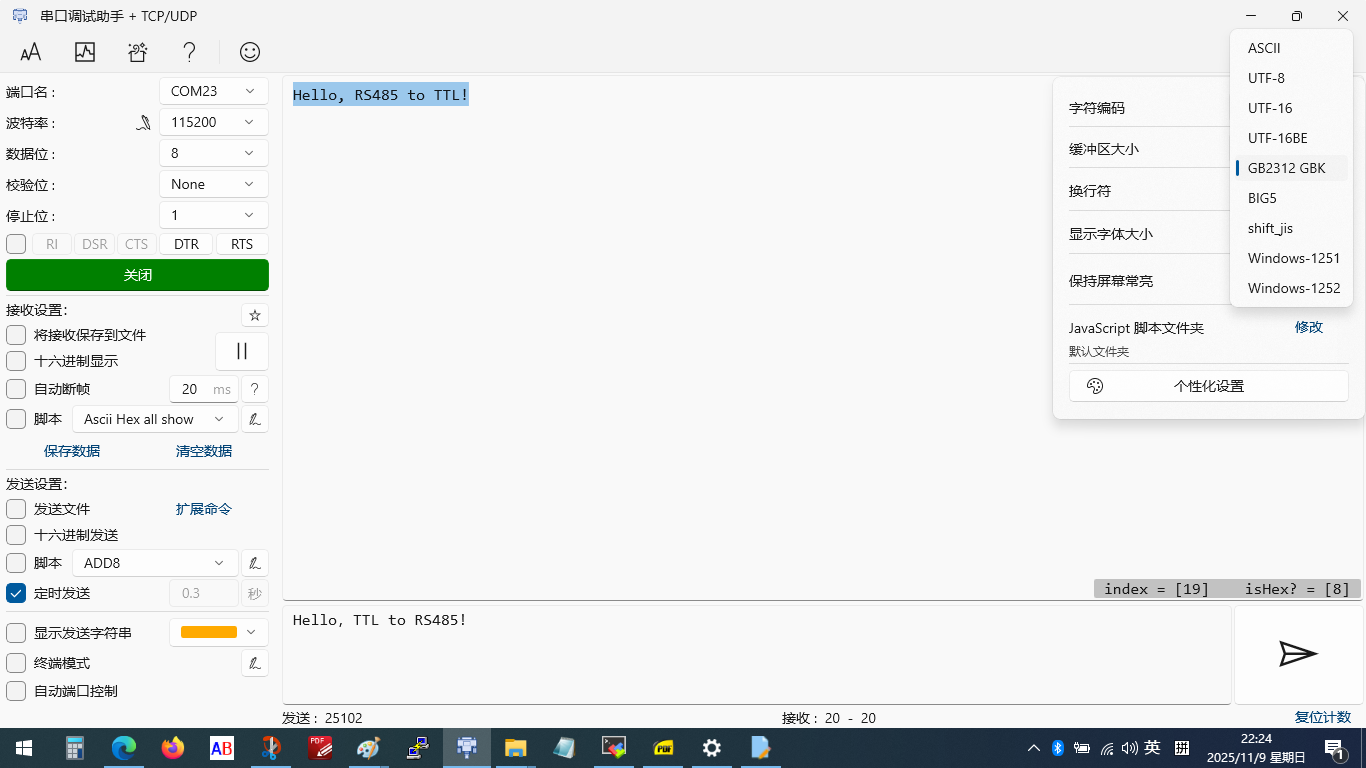Open the waveform chart icon
Viewport: 1366px width, 768px height.
[x=85, y=52]
